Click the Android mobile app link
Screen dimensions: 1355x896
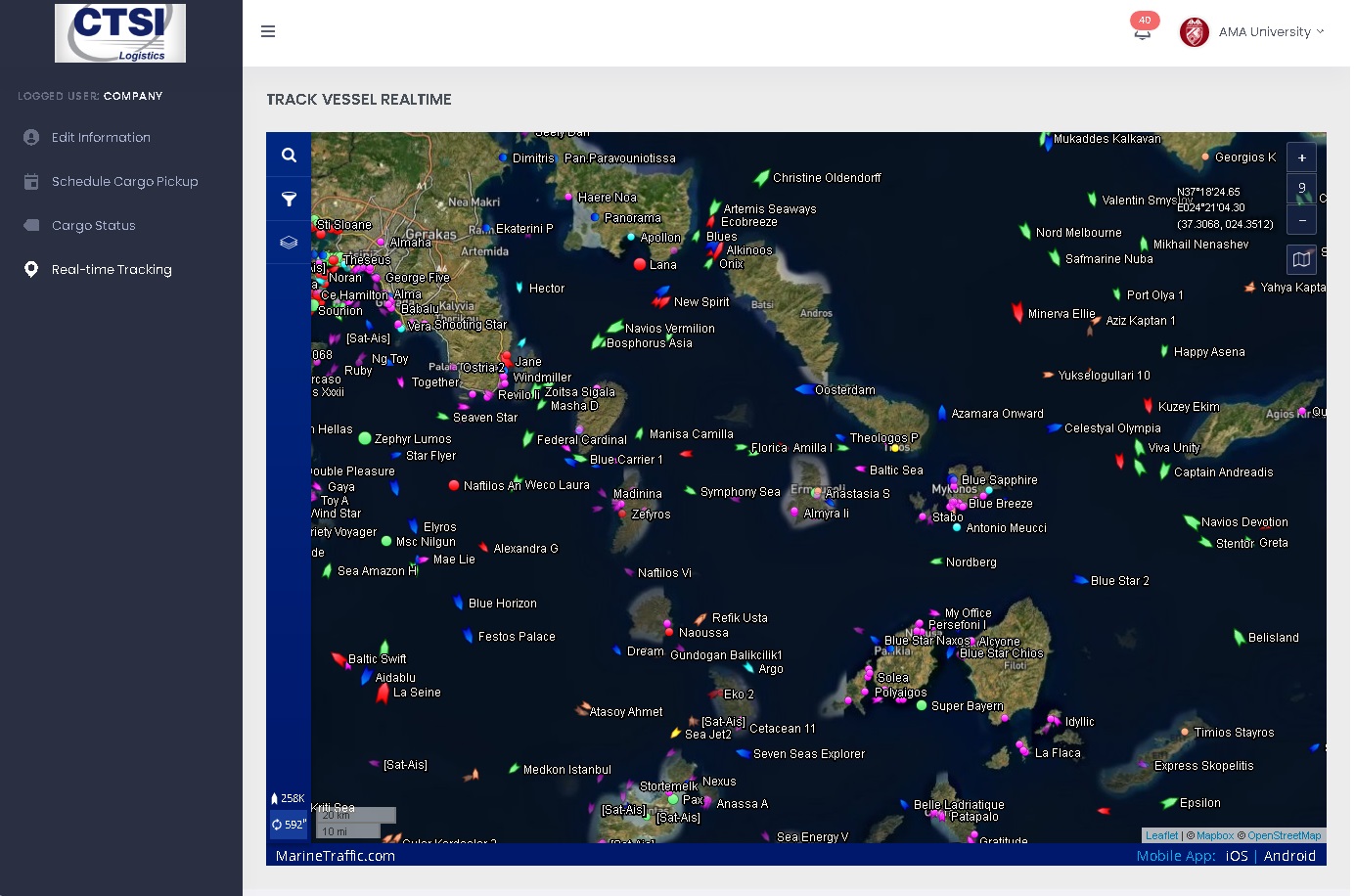click(x=1289, y=856)
